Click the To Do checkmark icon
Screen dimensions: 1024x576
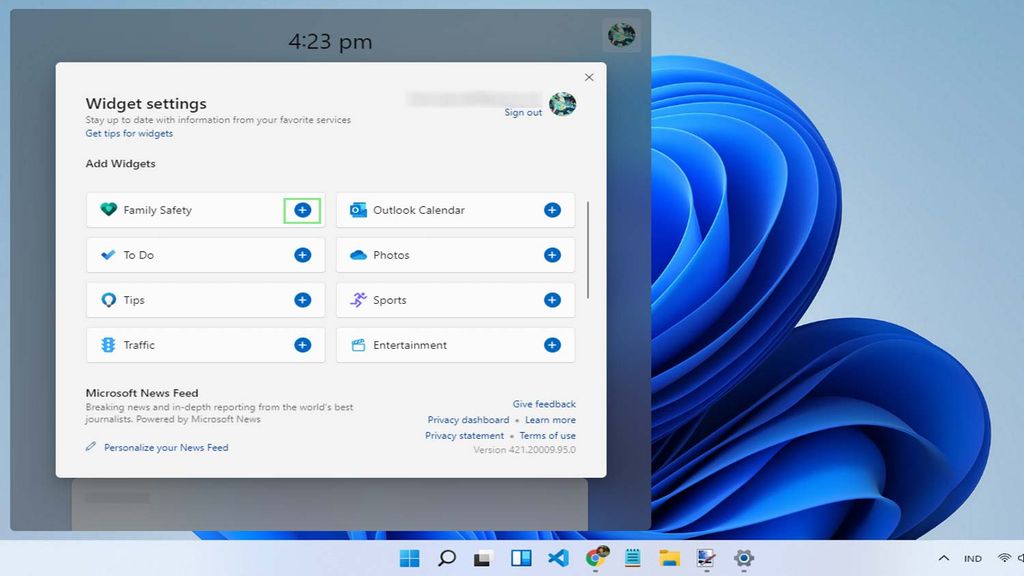click(107, 255)
